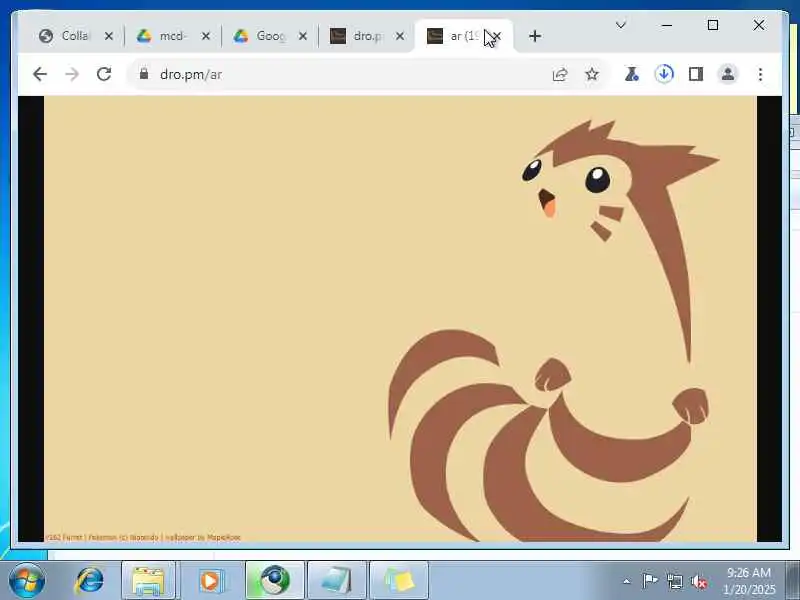Open the Windows Start menu

[27, 580]
